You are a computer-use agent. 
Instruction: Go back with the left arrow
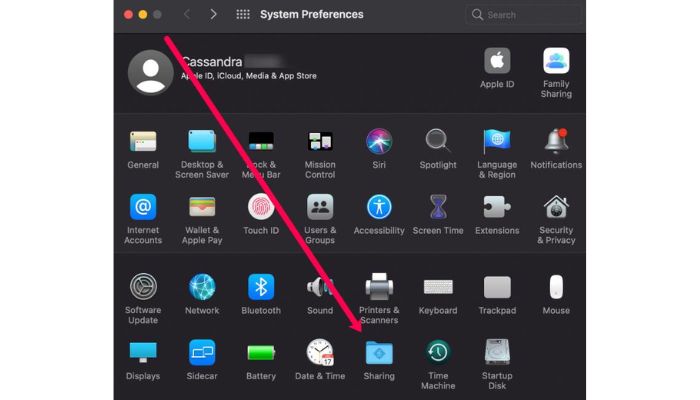(187, 14)
